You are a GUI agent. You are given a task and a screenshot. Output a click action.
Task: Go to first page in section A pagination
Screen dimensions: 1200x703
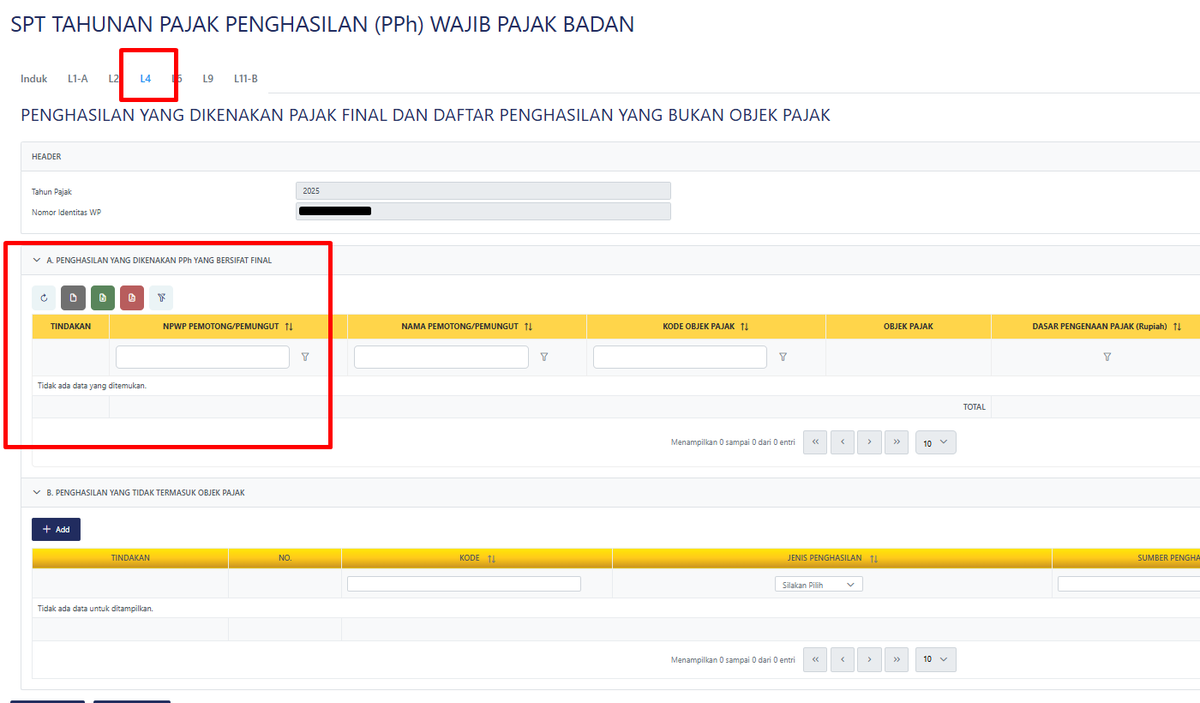(815, 442)
